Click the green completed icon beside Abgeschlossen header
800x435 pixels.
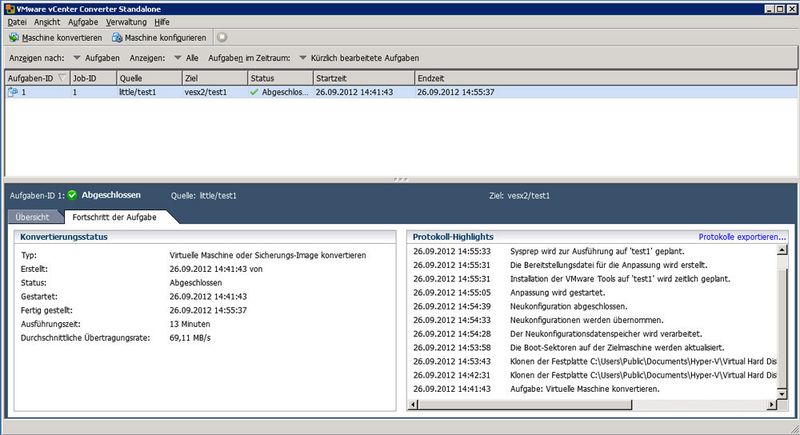(x=72, y=195)
